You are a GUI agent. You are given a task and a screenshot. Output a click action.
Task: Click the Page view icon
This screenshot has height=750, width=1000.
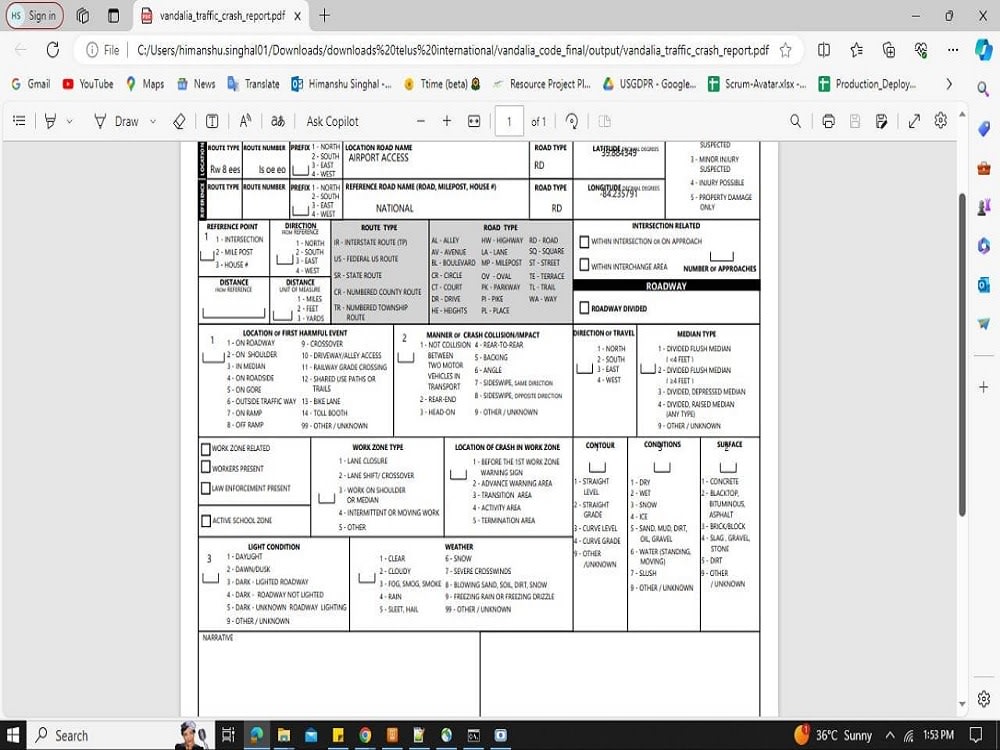pos(605,121)
